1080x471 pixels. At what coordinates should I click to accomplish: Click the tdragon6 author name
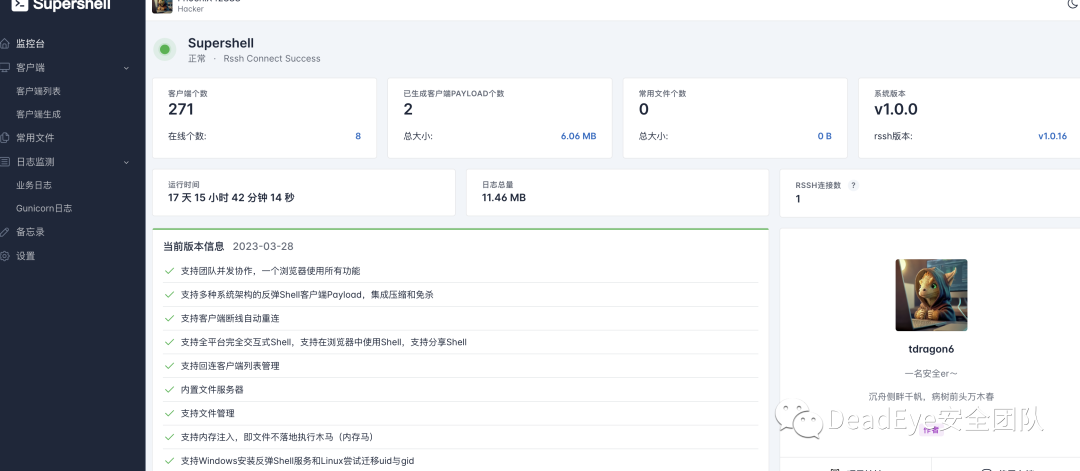point(931,349)
